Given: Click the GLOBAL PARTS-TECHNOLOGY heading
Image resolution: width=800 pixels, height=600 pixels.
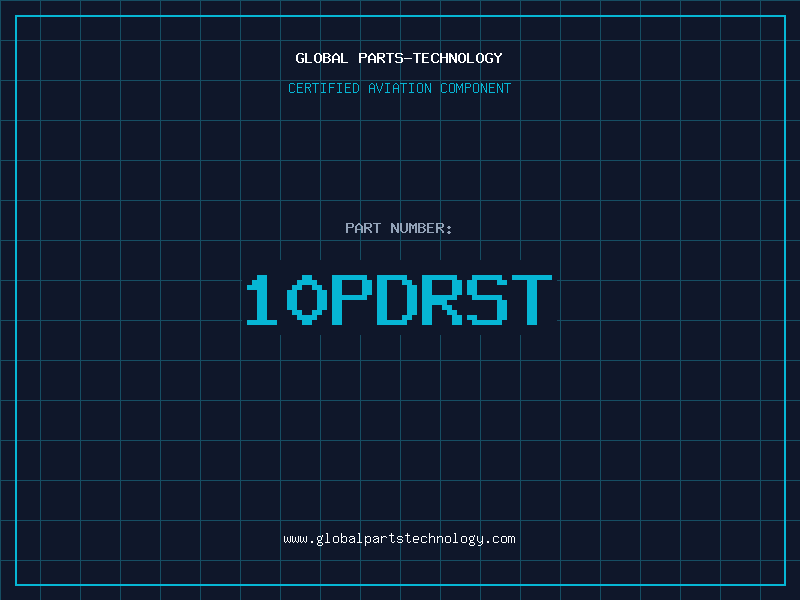Looking at the screenshot, I should [399, 58].
